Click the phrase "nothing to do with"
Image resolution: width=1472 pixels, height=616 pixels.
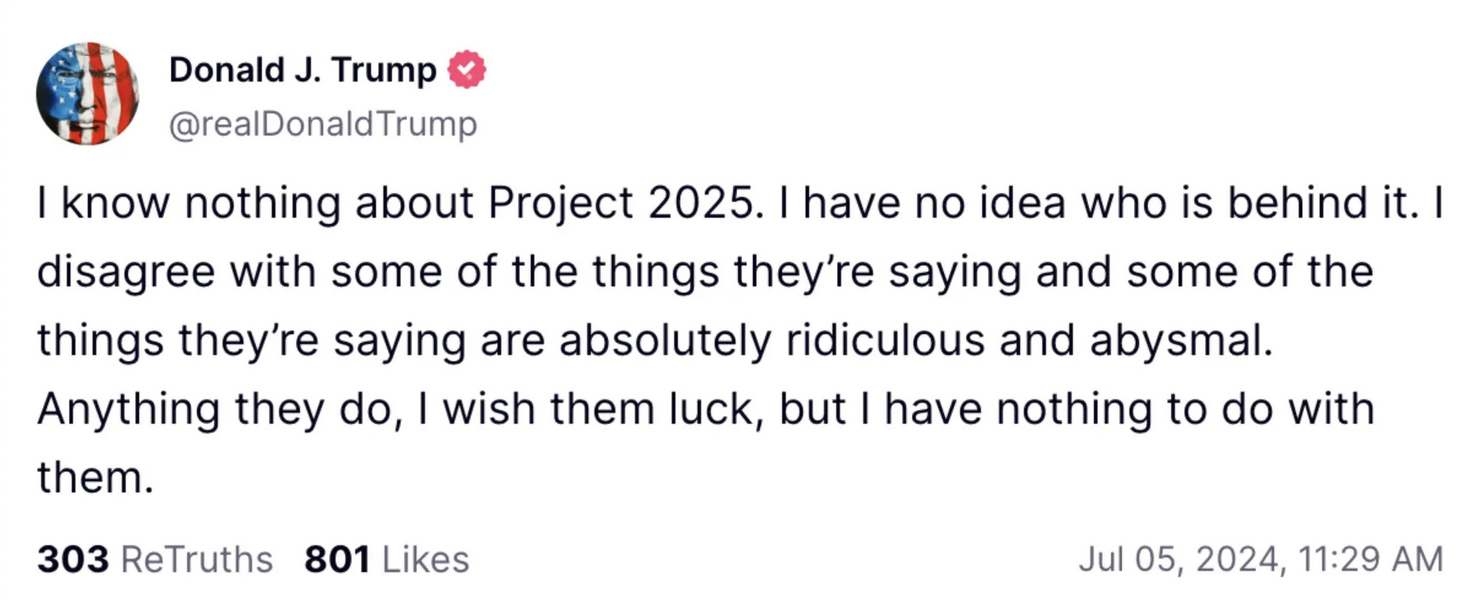point(1140,409)
